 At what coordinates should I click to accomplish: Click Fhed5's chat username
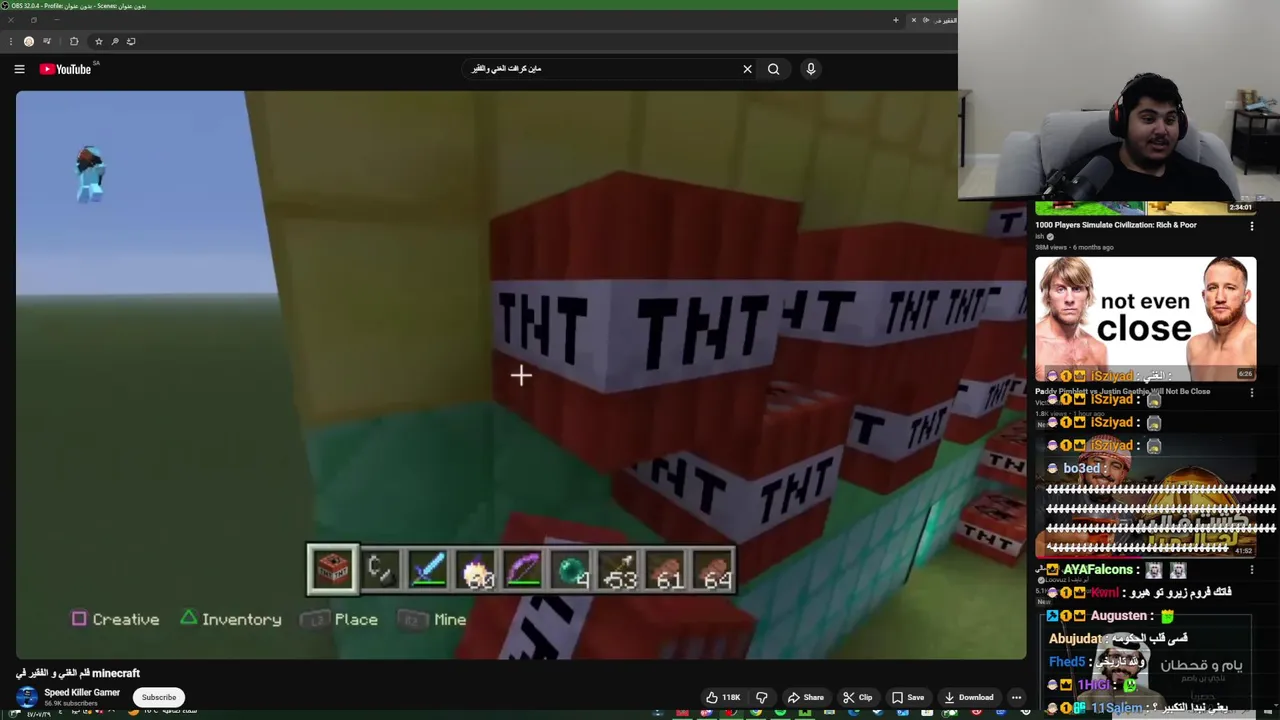pos(1067,662)
